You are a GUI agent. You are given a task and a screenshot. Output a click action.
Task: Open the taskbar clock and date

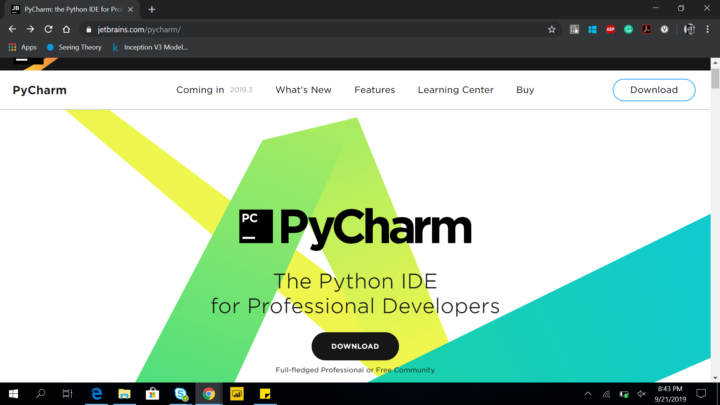670,394
